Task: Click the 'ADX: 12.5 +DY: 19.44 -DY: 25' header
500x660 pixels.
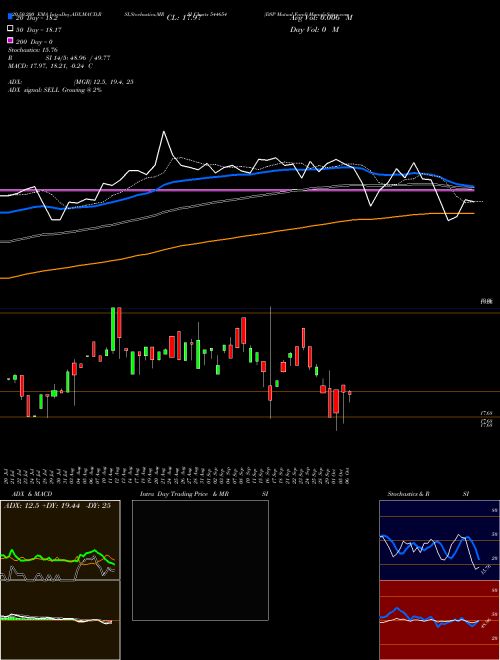Action: (x=57, y=506)
